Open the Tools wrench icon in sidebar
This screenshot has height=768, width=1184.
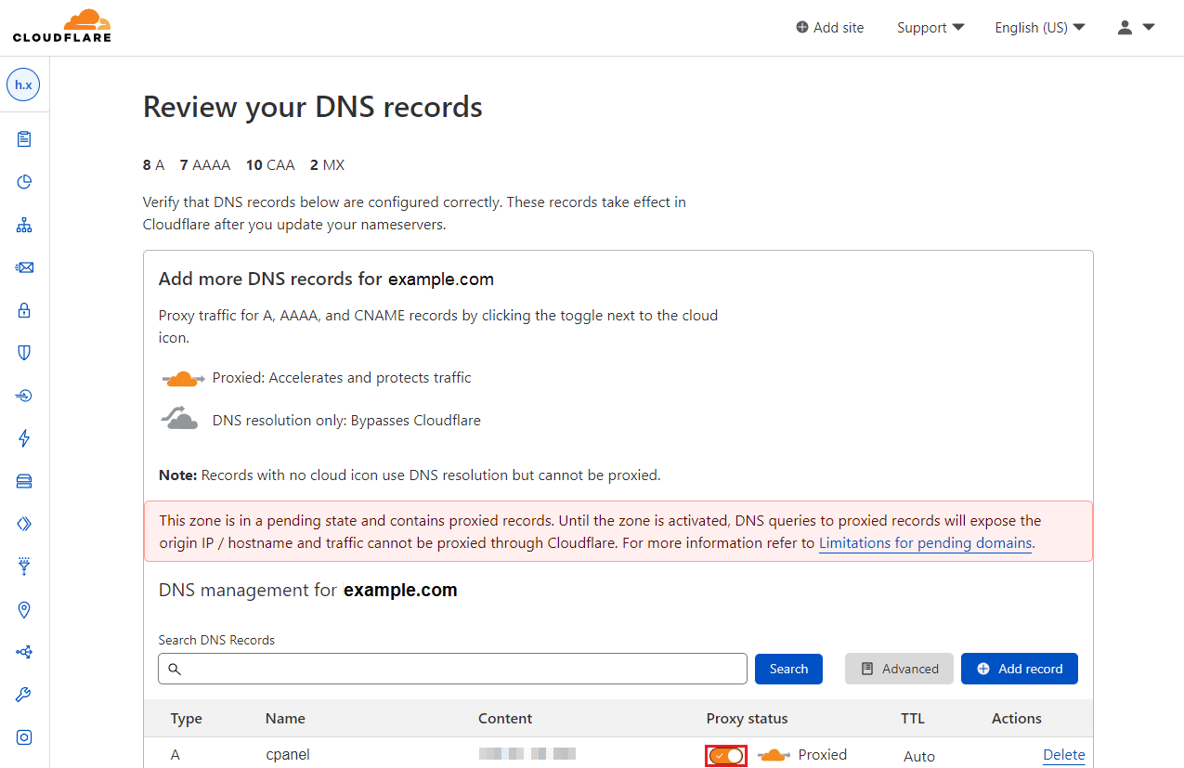click(x=23, y=694)
